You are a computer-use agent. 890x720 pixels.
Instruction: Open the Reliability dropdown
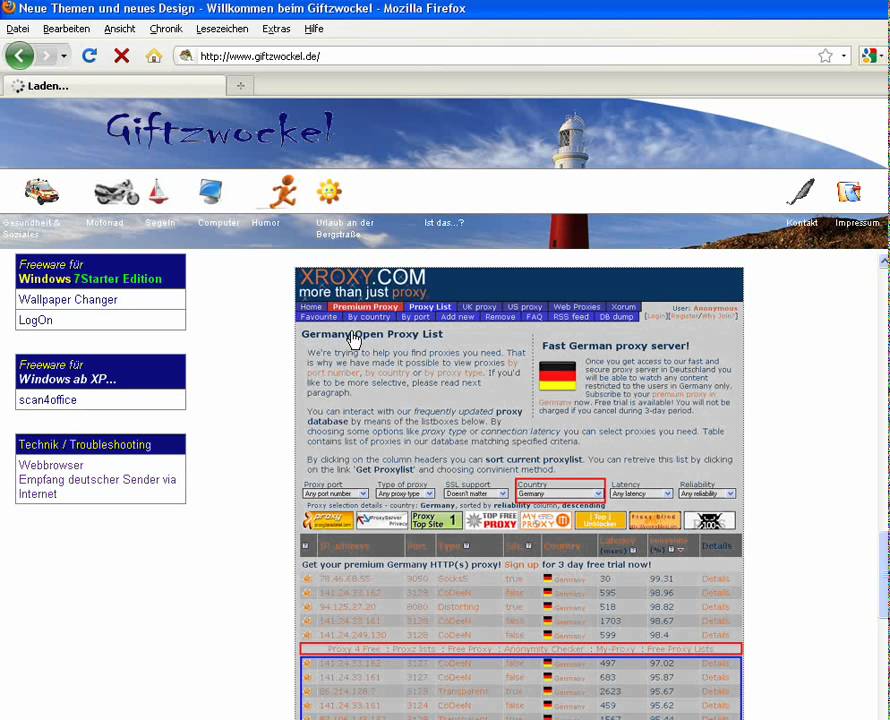point(708,494)
